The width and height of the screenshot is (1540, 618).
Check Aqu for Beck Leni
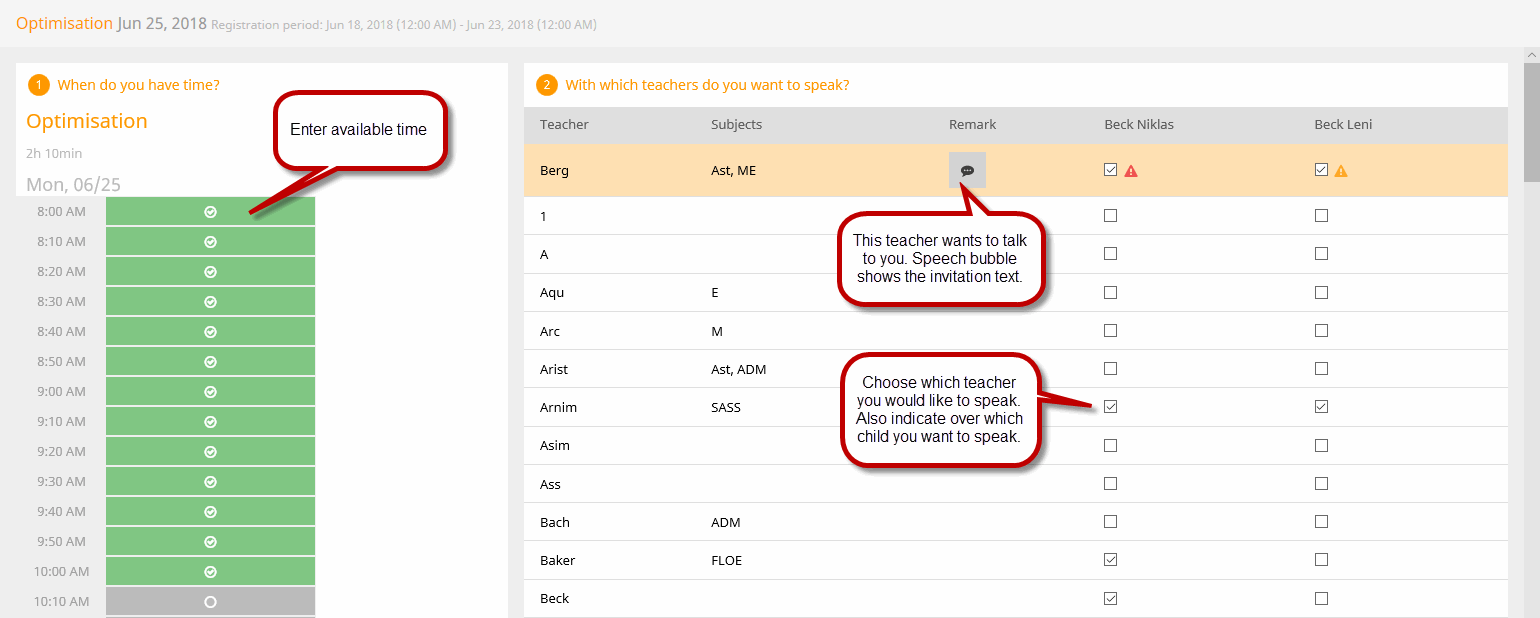click(x=1321, y=293)
